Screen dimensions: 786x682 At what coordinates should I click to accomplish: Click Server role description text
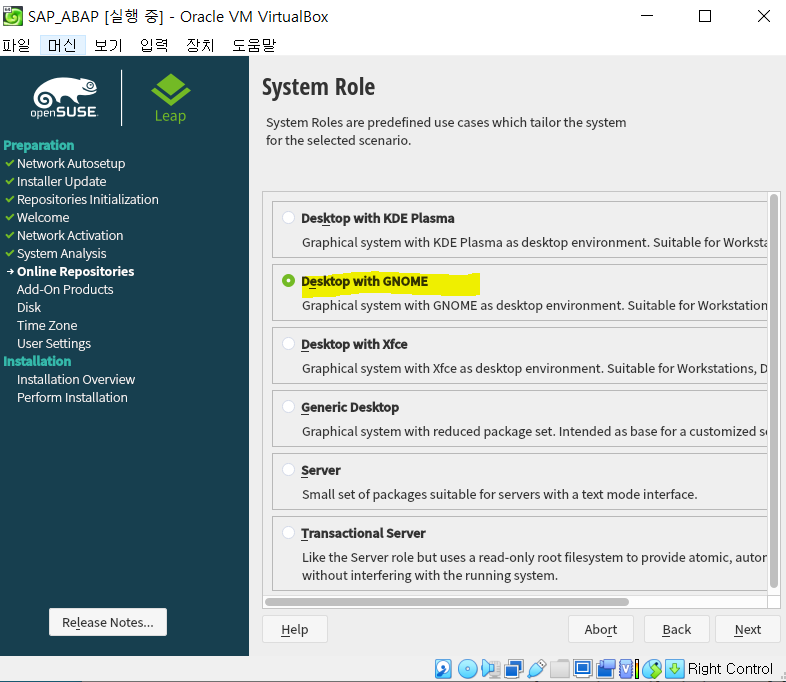[499, 495]
